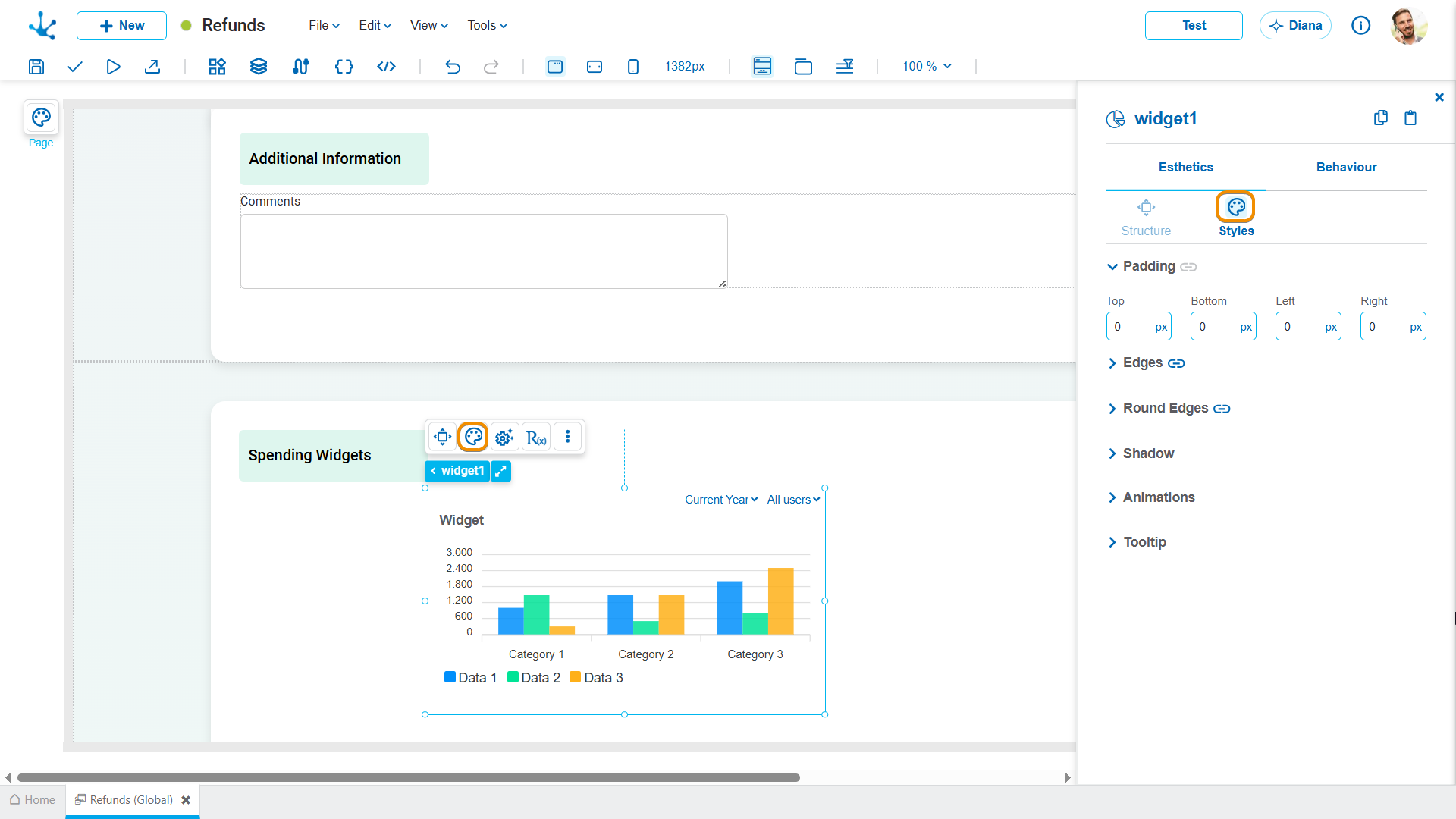Click widget styles palette in floating toolbar
1456x819 pixels.
(473, 437)
